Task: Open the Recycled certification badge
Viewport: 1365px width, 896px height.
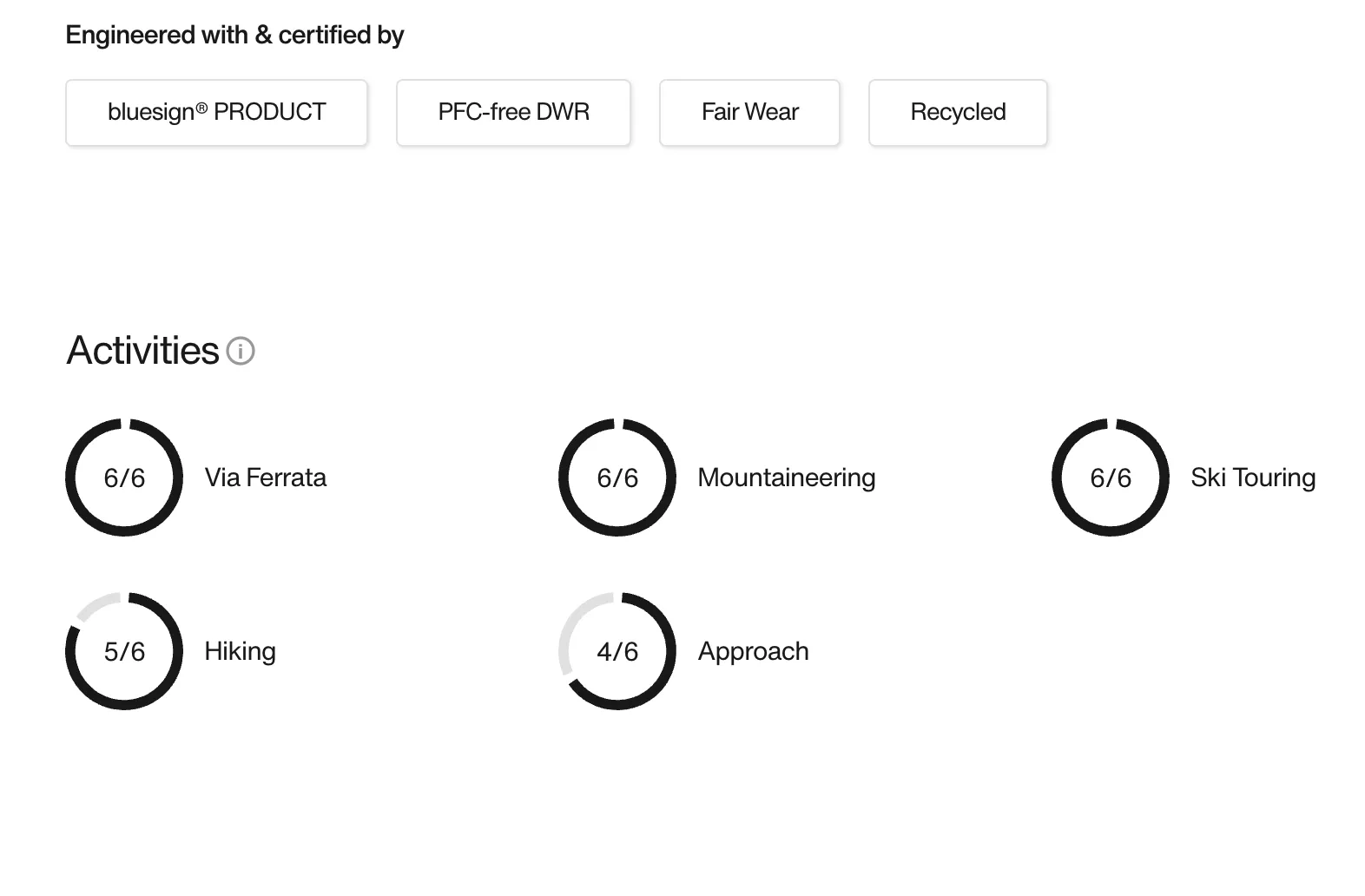Action: 958,113
